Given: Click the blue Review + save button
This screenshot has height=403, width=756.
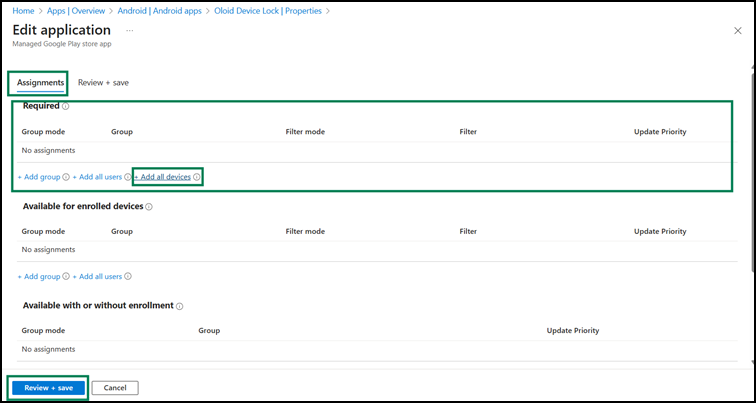Looking at the screenshot, I should (49, 388).
